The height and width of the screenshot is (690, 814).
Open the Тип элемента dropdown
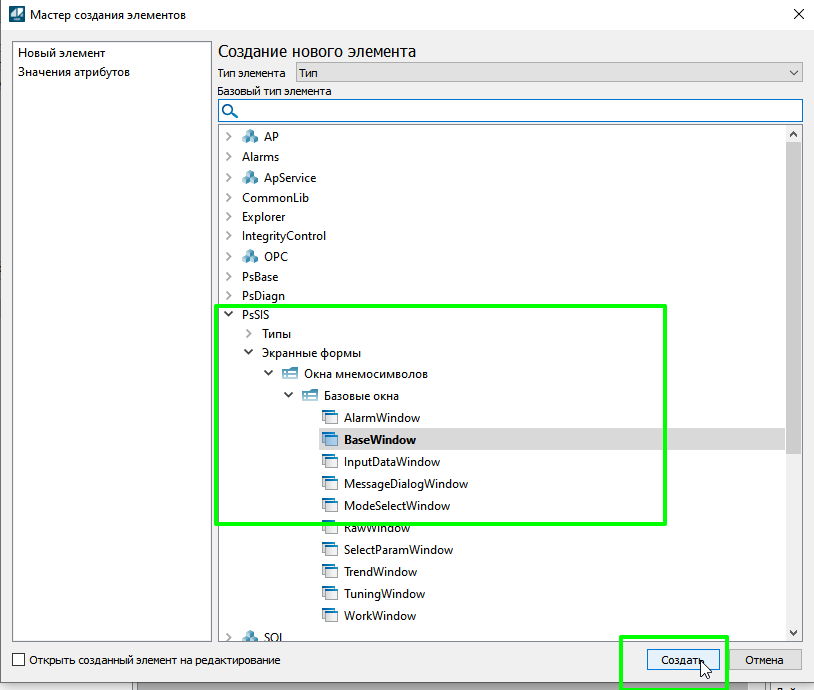[549, 73]
